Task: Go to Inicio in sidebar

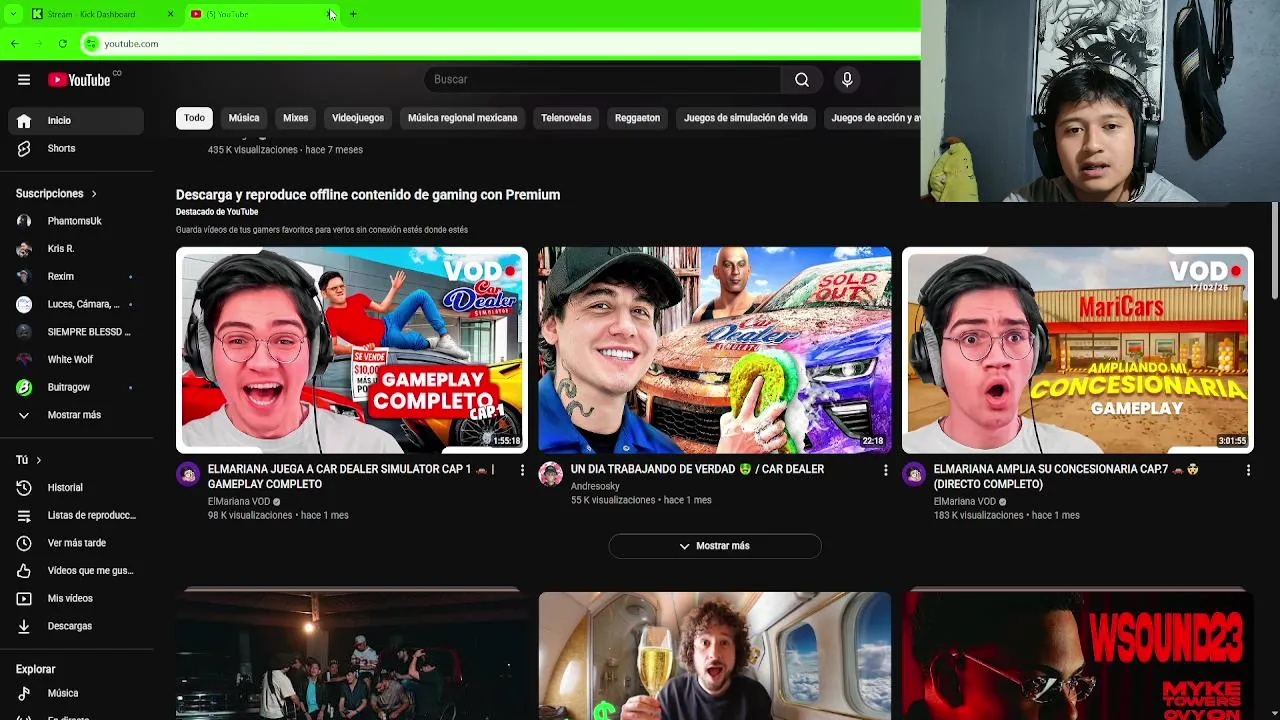Action: (76, 121)
